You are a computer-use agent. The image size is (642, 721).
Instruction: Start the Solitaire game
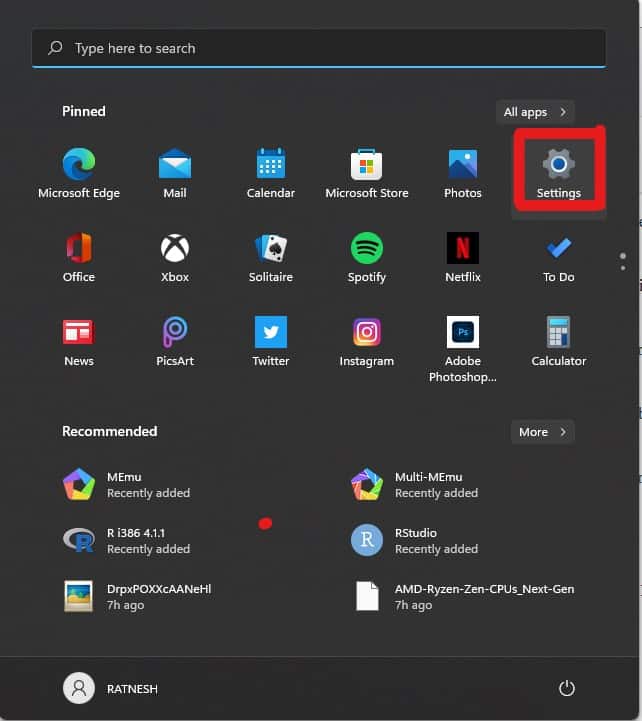pos(271,258)
